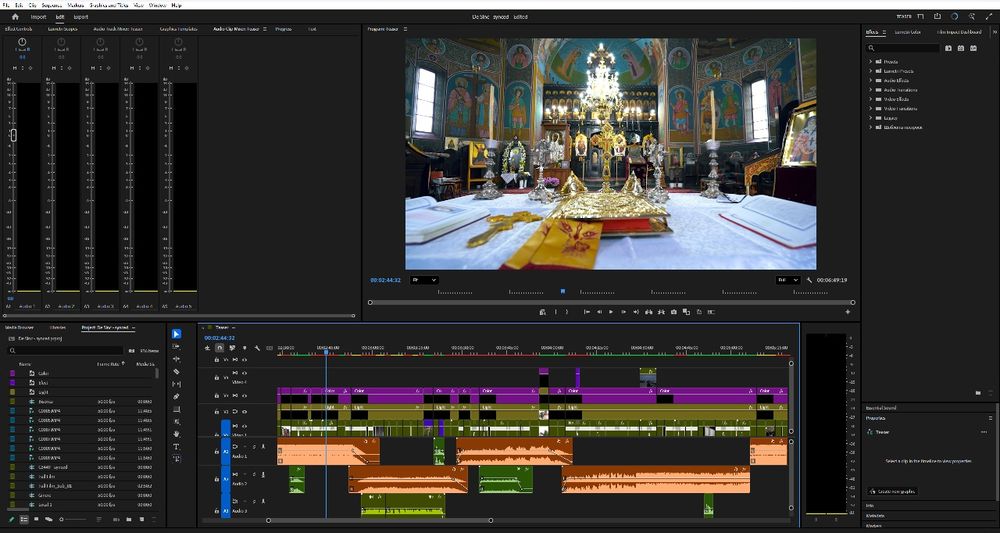Screen dimensions: 1000x533
Task: Select the Track Select Forward tool
Action: coord(177,346)
